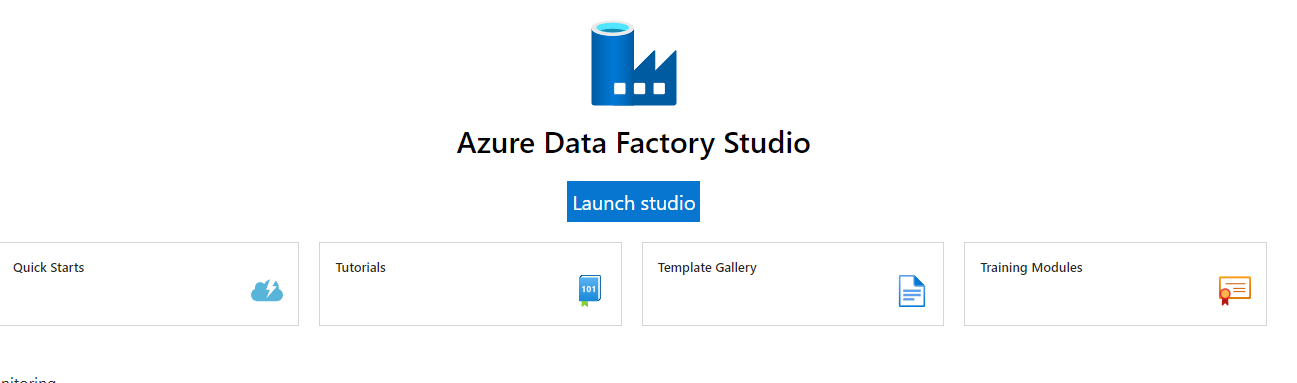
Task: Click the Azure Data Factory Studio heading
Action: pos(633,143)
